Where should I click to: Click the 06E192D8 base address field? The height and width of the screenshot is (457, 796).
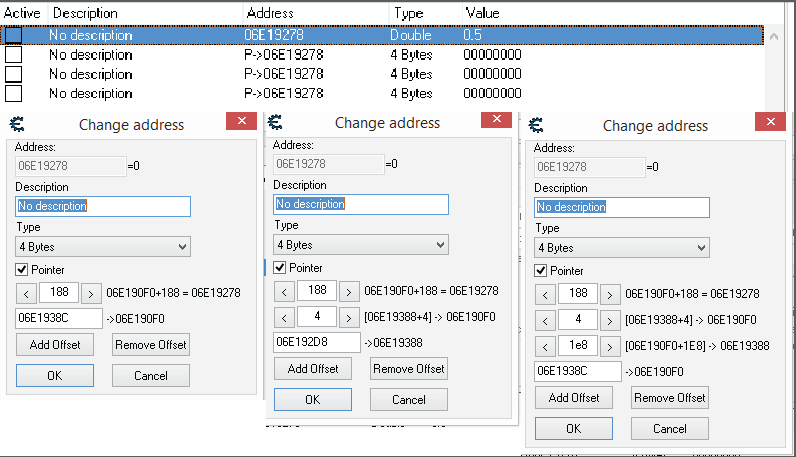(x=317, y=342)
